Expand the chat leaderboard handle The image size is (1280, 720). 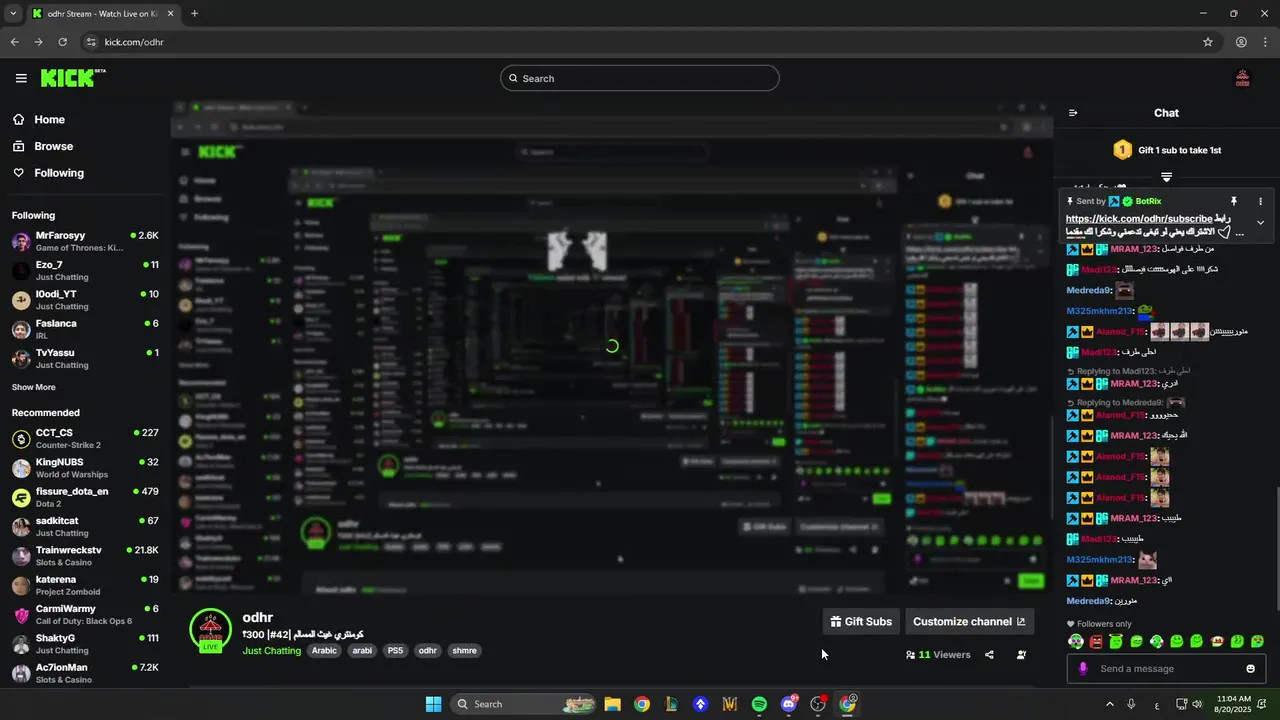click(x=1166, y=177)
